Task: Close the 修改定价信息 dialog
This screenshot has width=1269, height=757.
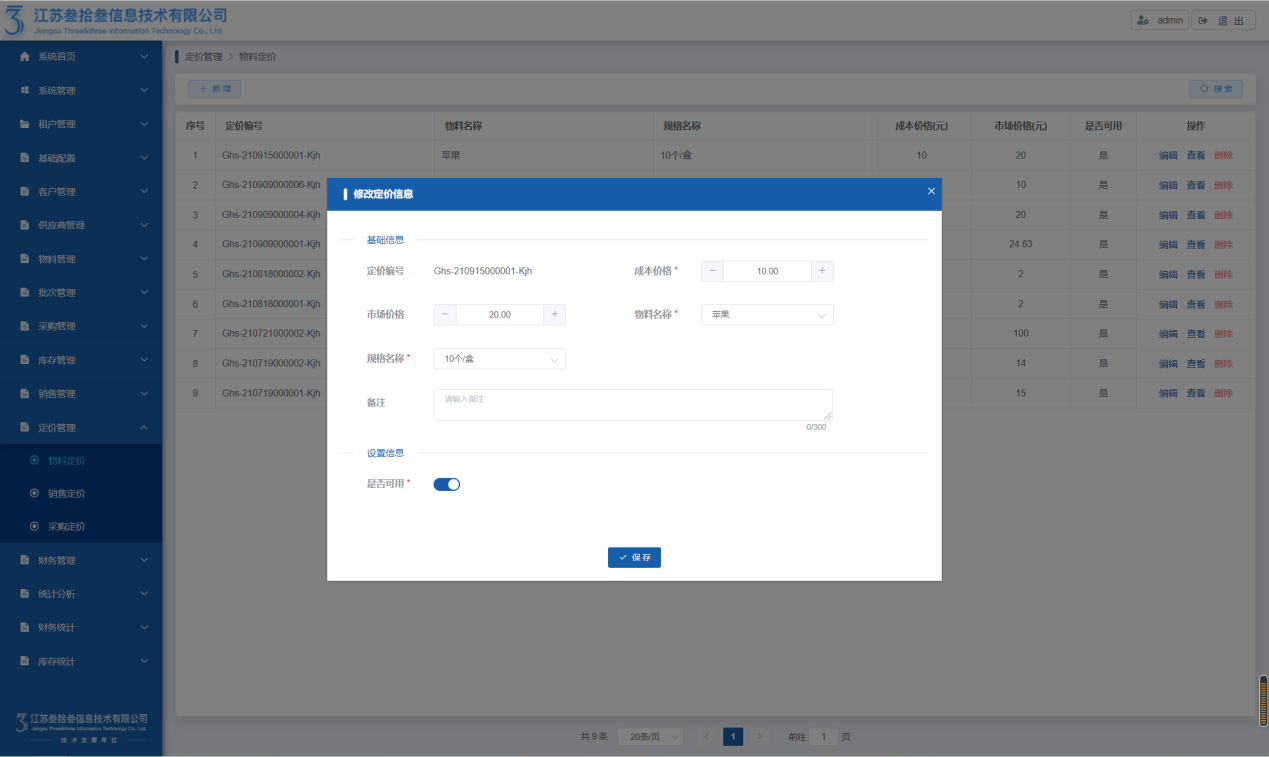Action: (931, 191)
